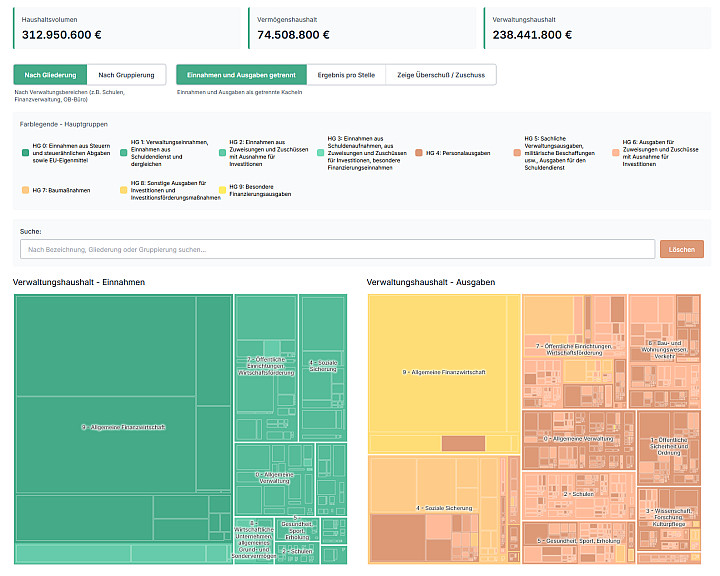Open Gesundheit, Sport, Erholung tile in Ausgaben

coord(578,541)
